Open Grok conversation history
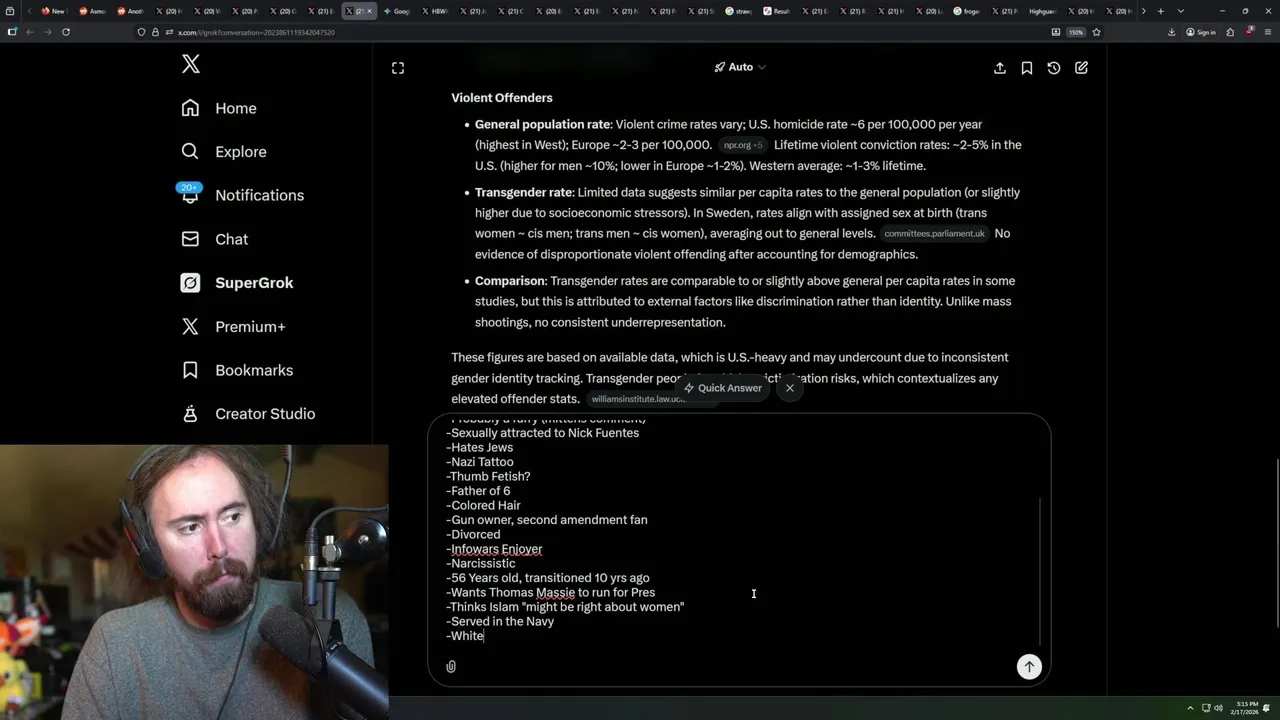Image resolution: width=1280 pixels, height=720 pixels. pos(1054,68)
